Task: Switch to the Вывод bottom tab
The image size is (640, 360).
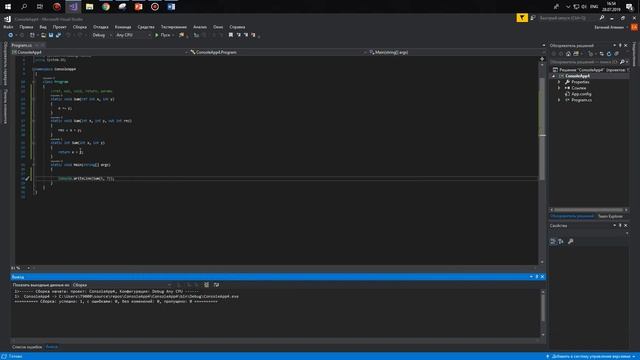Action: (52, 347)
